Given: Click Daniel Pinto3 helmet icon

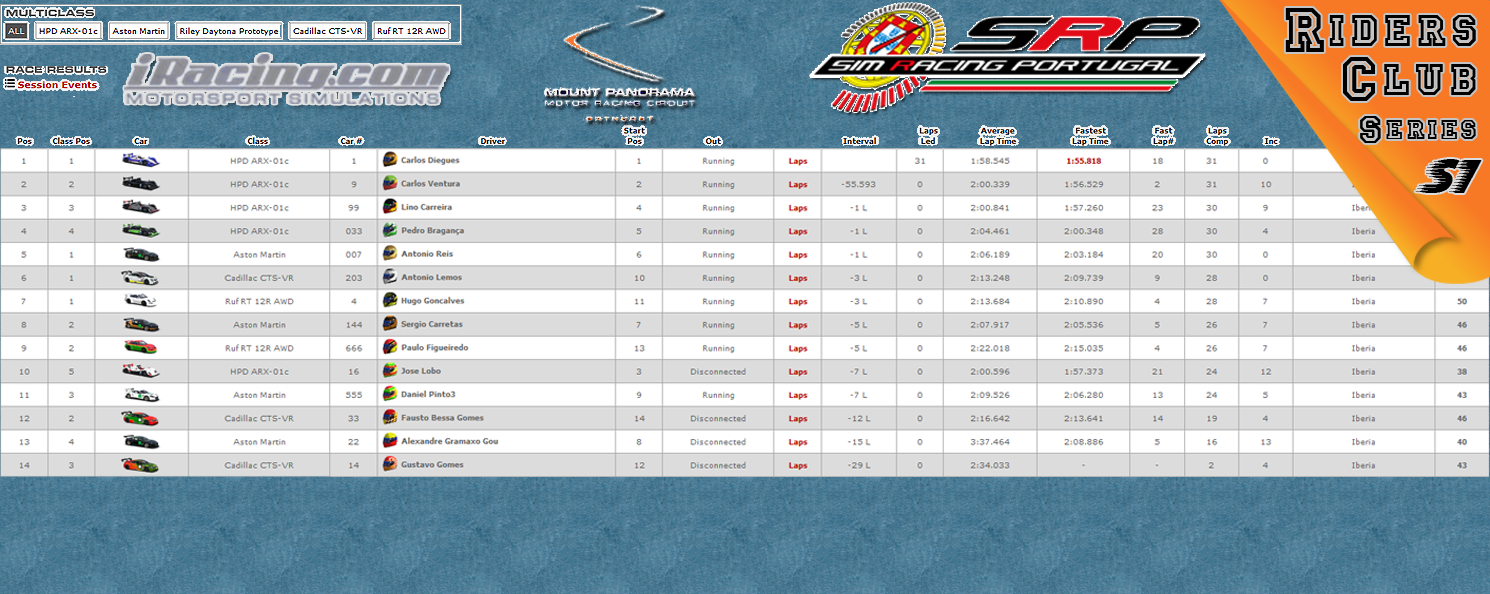Looking at the screenshot, I should pyautogui.click(x=390, y=394).
